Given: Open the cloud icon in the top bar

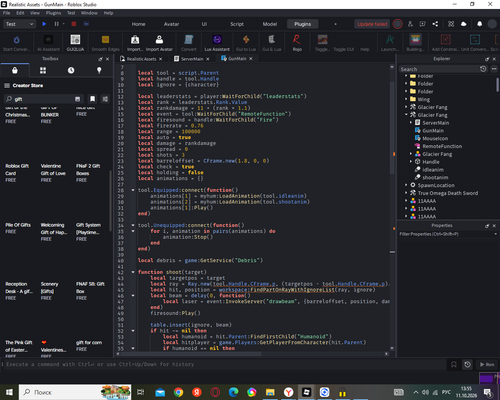Looking at the screenshot, I should 464,24.
